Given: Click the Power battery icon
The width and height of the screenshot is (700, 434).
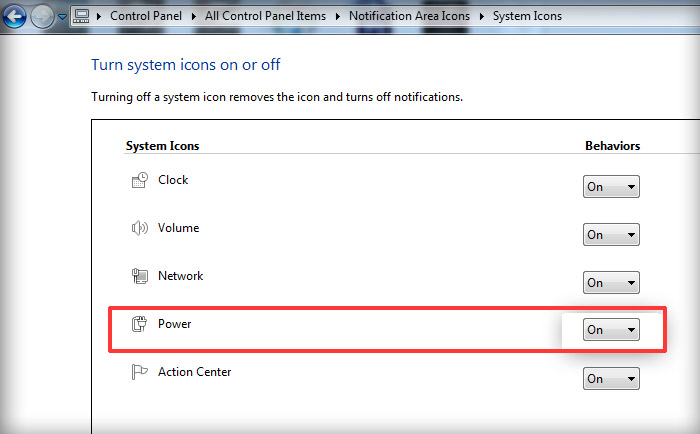Looking at the screenshot, I should (139, 324).
